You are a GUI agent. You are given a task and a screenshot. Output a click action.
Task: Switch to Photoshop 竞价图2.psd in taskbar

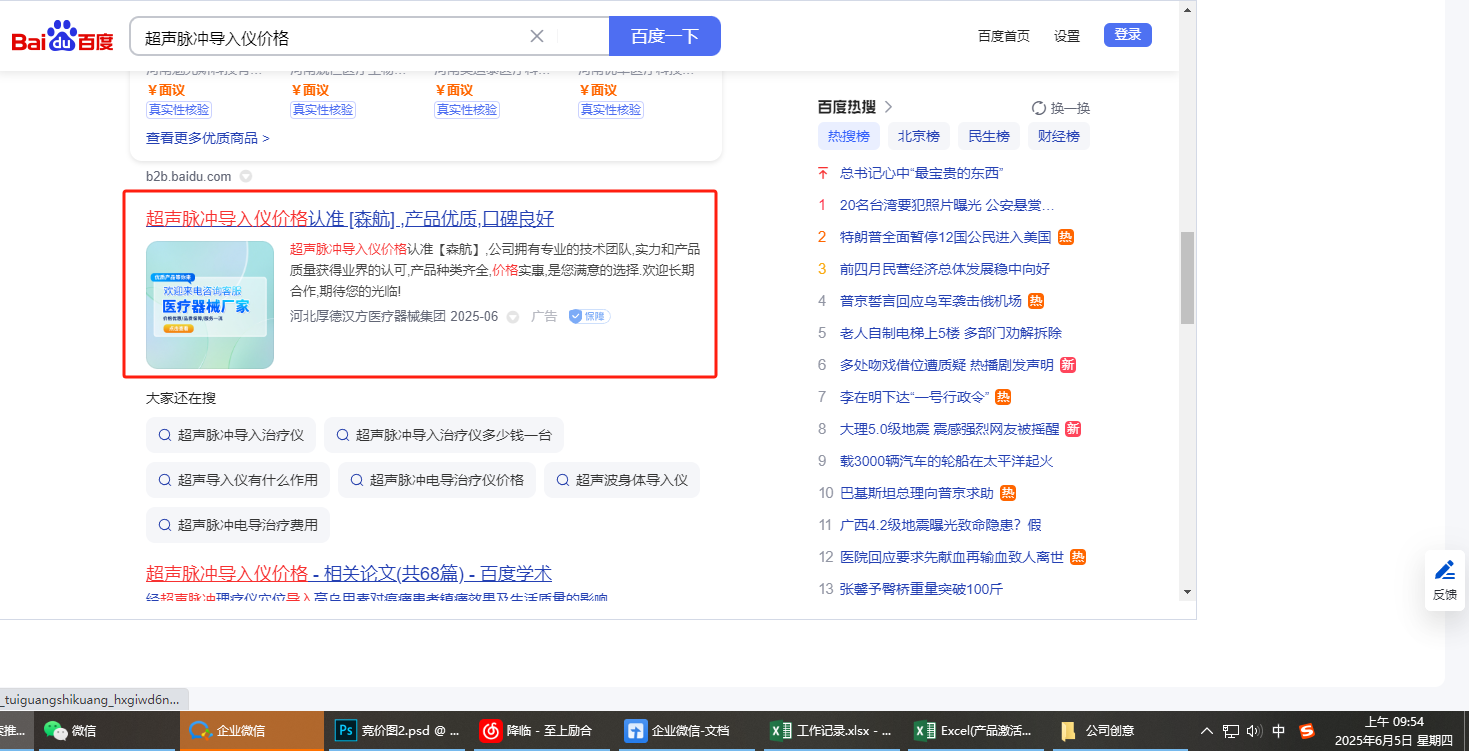(x=397, y=731)
